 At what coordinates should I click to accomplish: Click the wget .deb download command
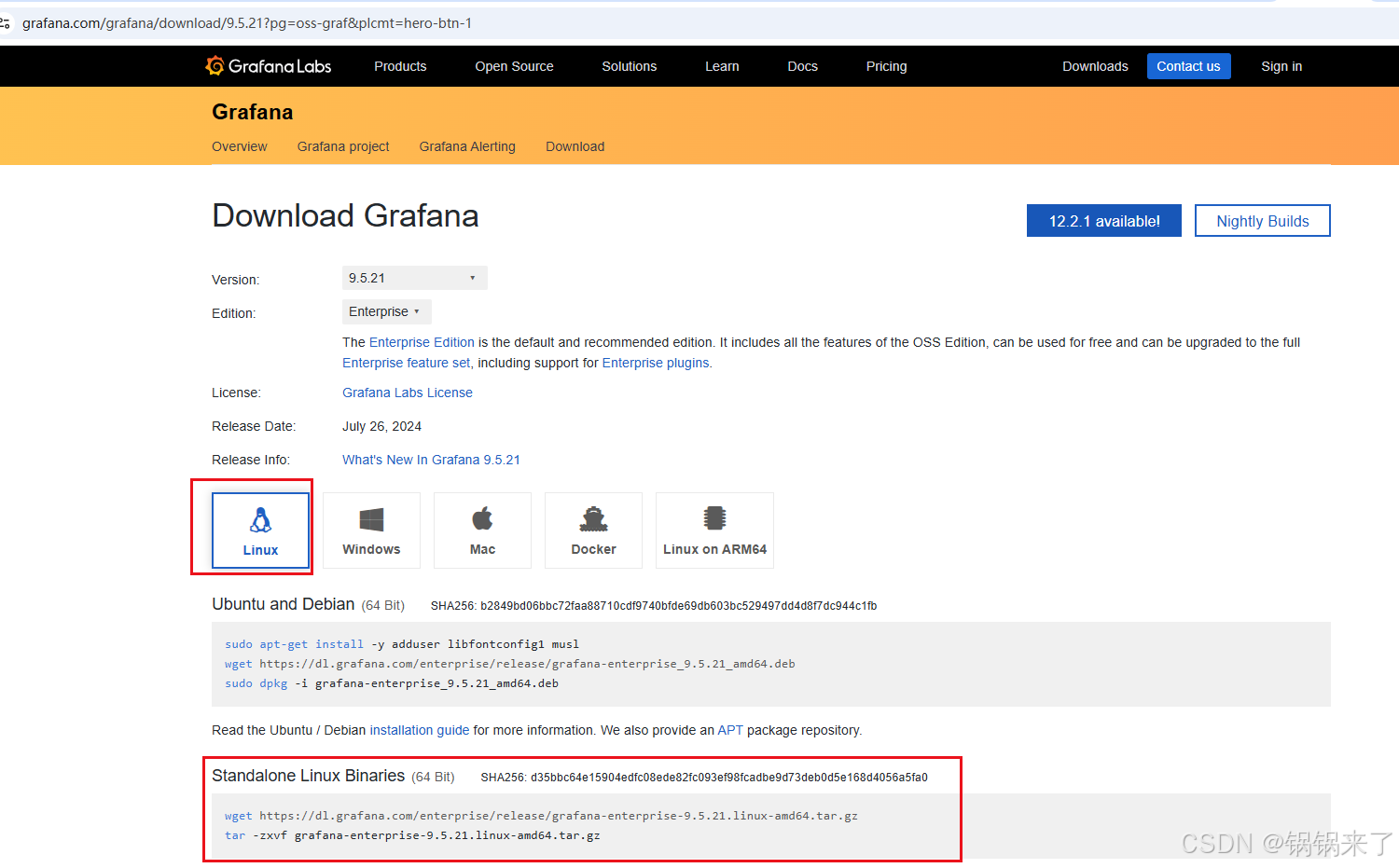[510, 664]
